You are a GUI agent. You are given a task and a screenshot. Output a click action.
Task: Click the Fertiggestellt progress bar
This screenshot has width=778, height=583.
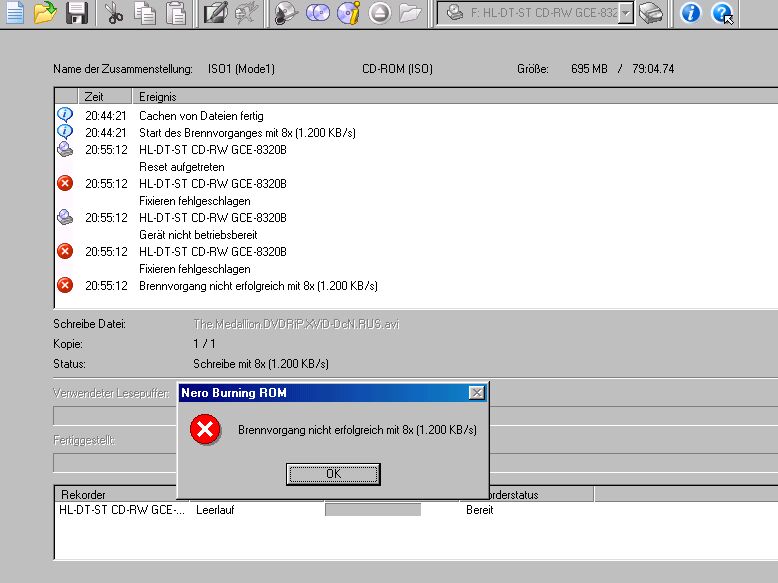point(415,463)
